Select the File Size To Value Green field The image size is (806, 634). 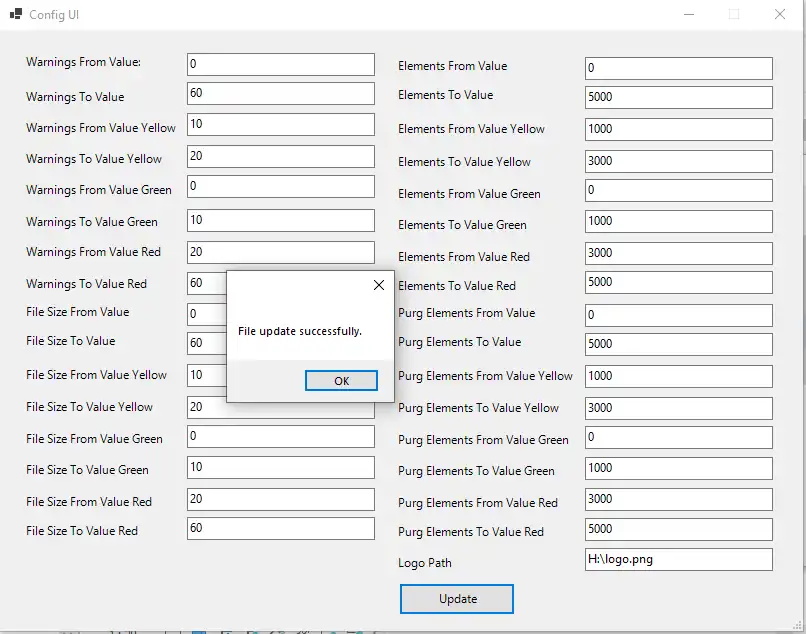click(281, 467)
